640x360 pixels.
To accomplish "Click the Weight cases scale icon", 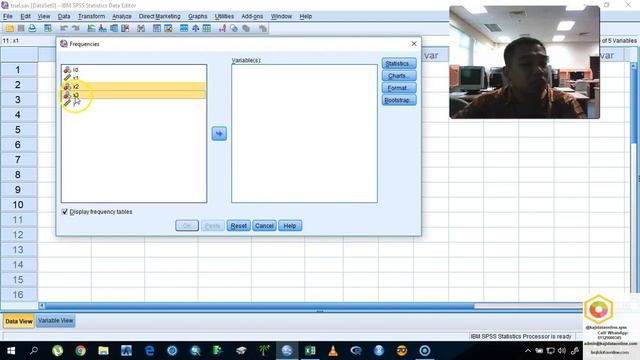I will coord(196,28).
